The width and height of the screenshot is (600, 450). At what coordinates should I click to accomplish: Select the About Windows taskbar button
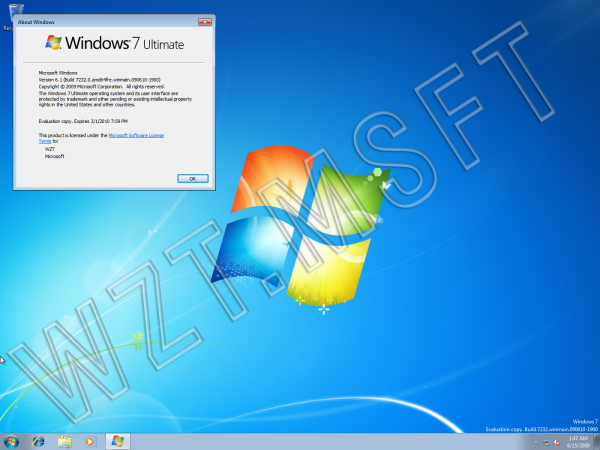(117, 442)
